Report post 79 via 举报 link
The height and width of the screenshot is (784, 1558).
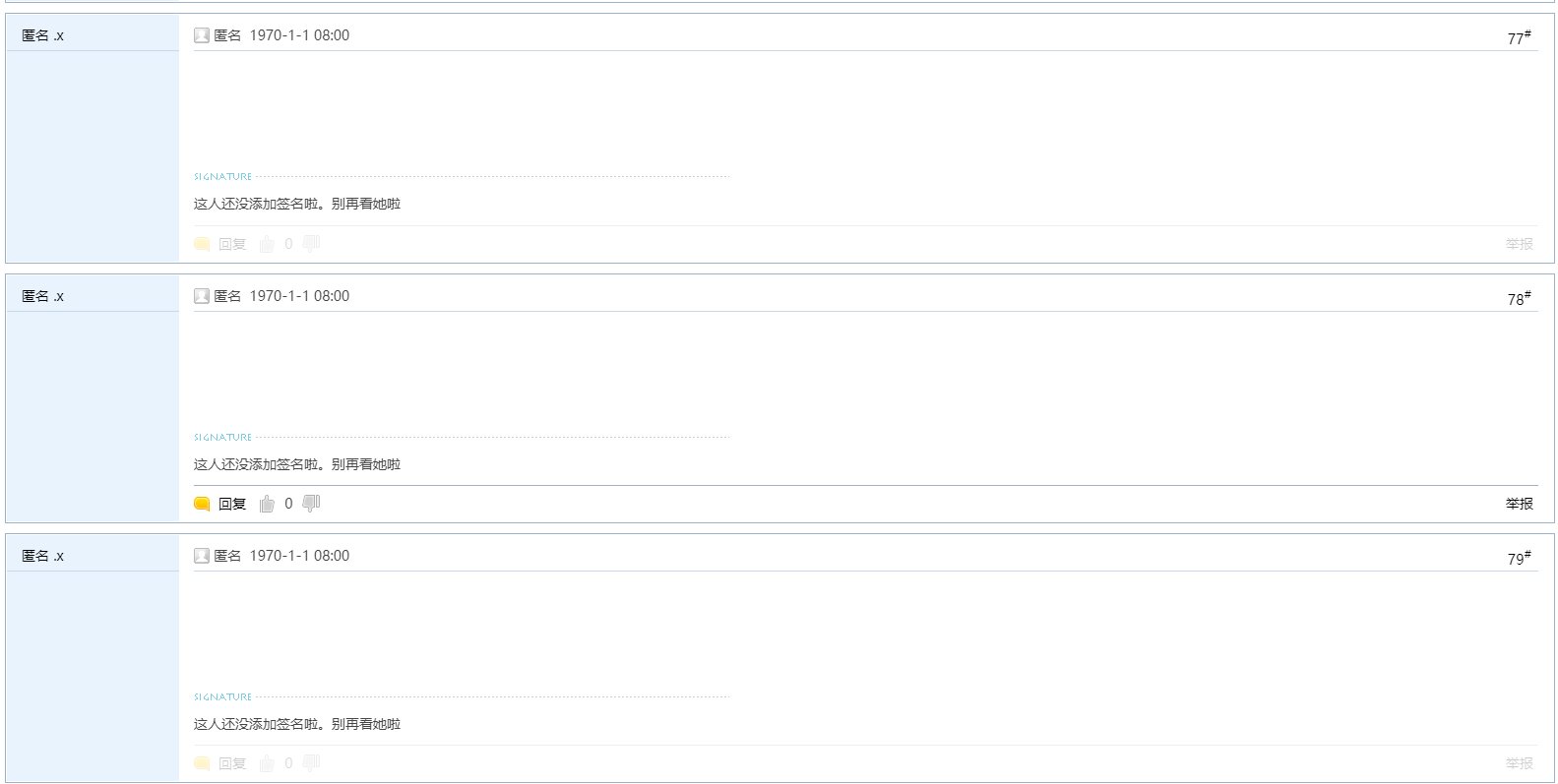[1519, 763]
